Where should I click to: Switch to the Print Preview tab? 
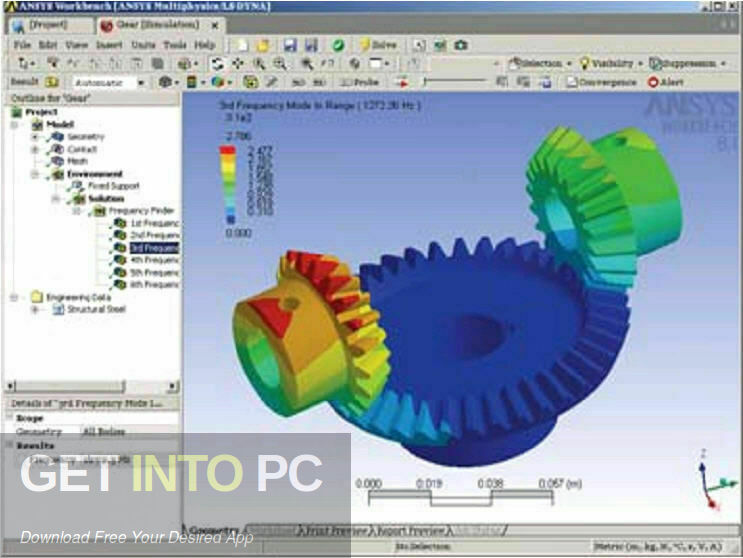335,531
